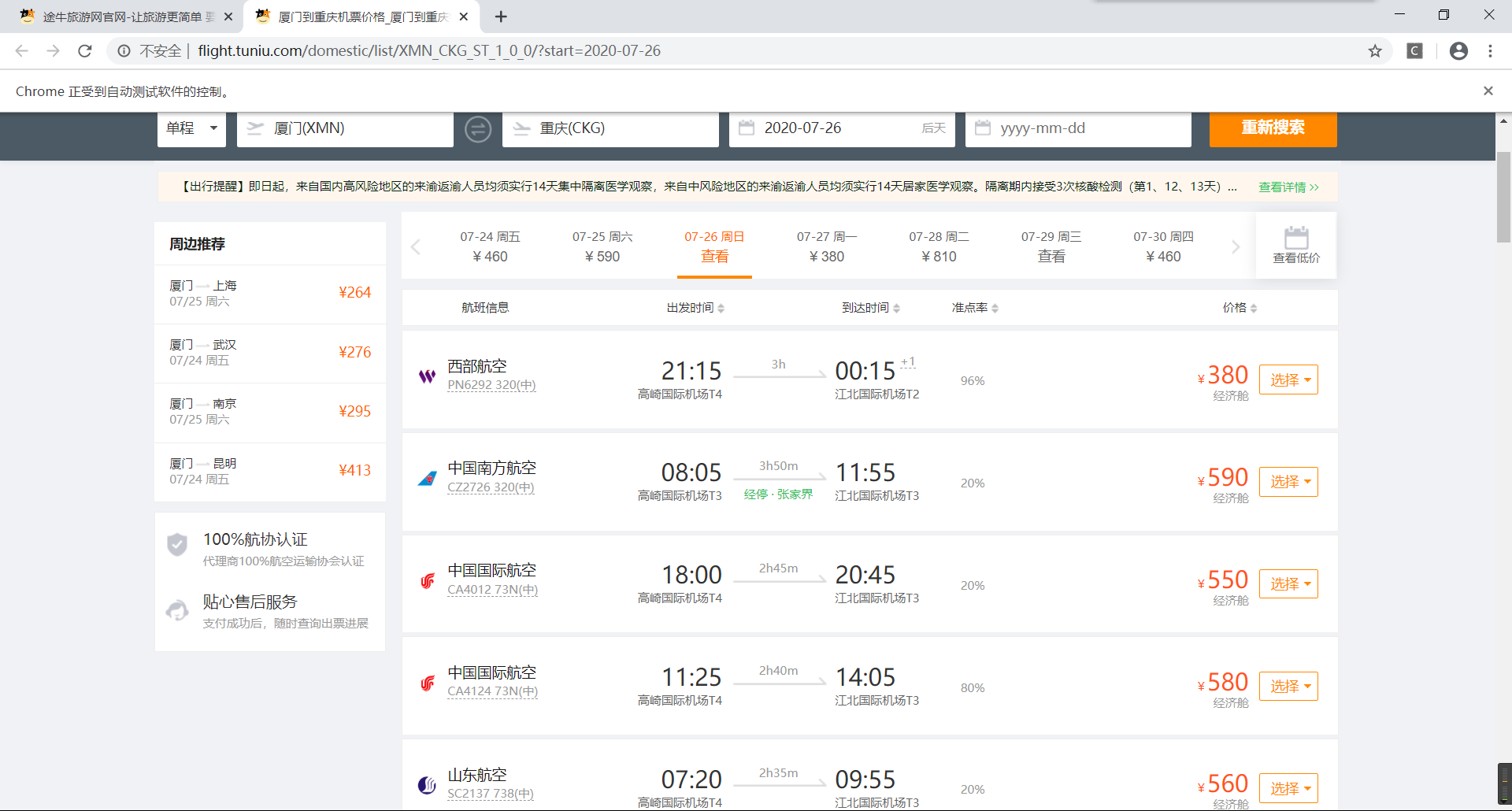Open the 查看低价 low-price calendar
The image size is (1512, 811).
[x=1296, y=245]
